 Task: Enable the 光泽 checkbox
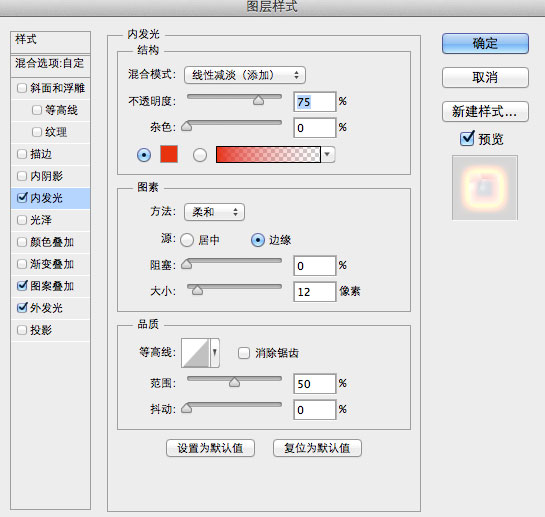pyautogui.click(x=22, y=220)
